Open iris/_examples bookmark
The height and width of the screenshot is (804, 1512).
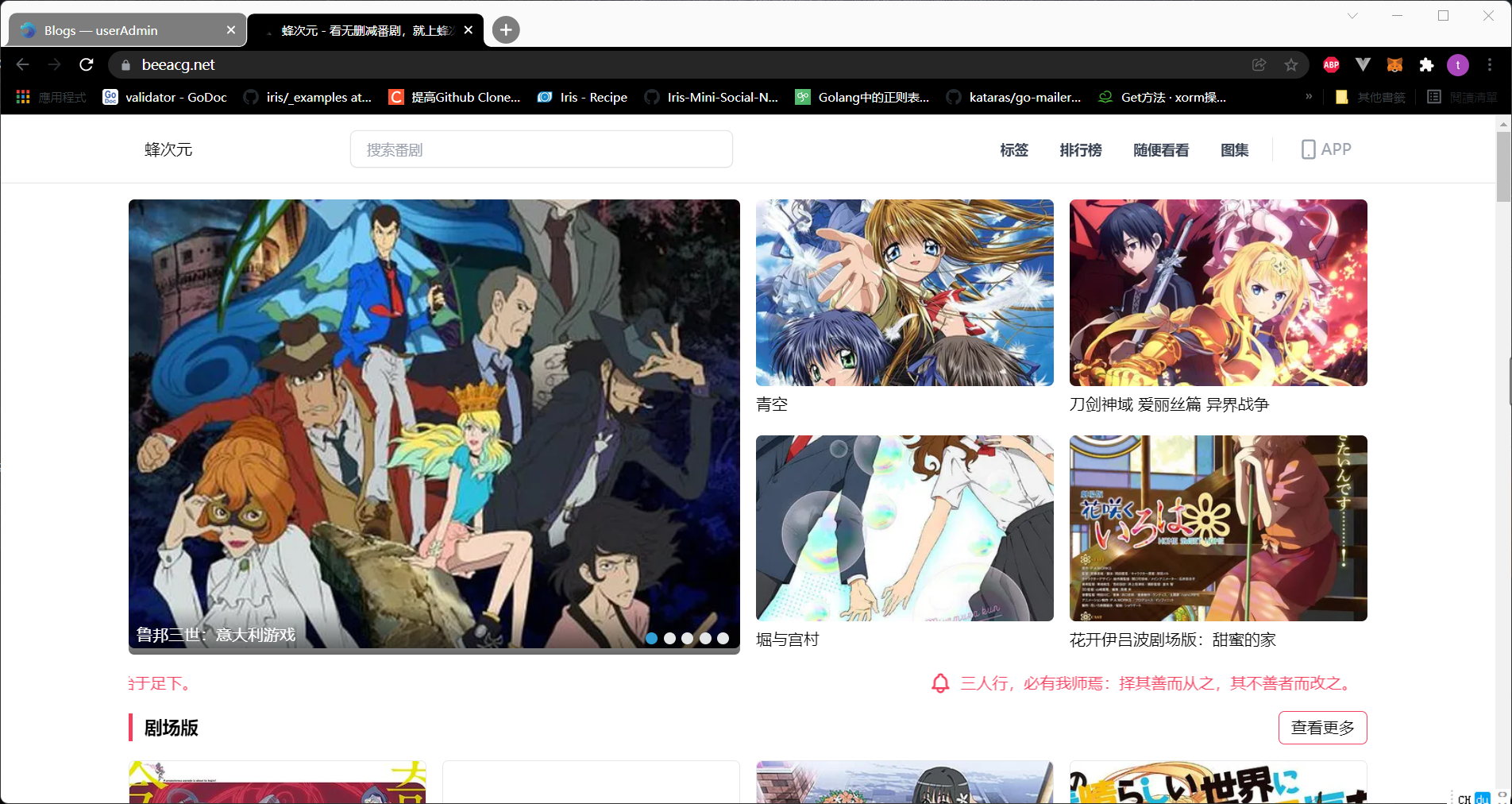point(308,97)
